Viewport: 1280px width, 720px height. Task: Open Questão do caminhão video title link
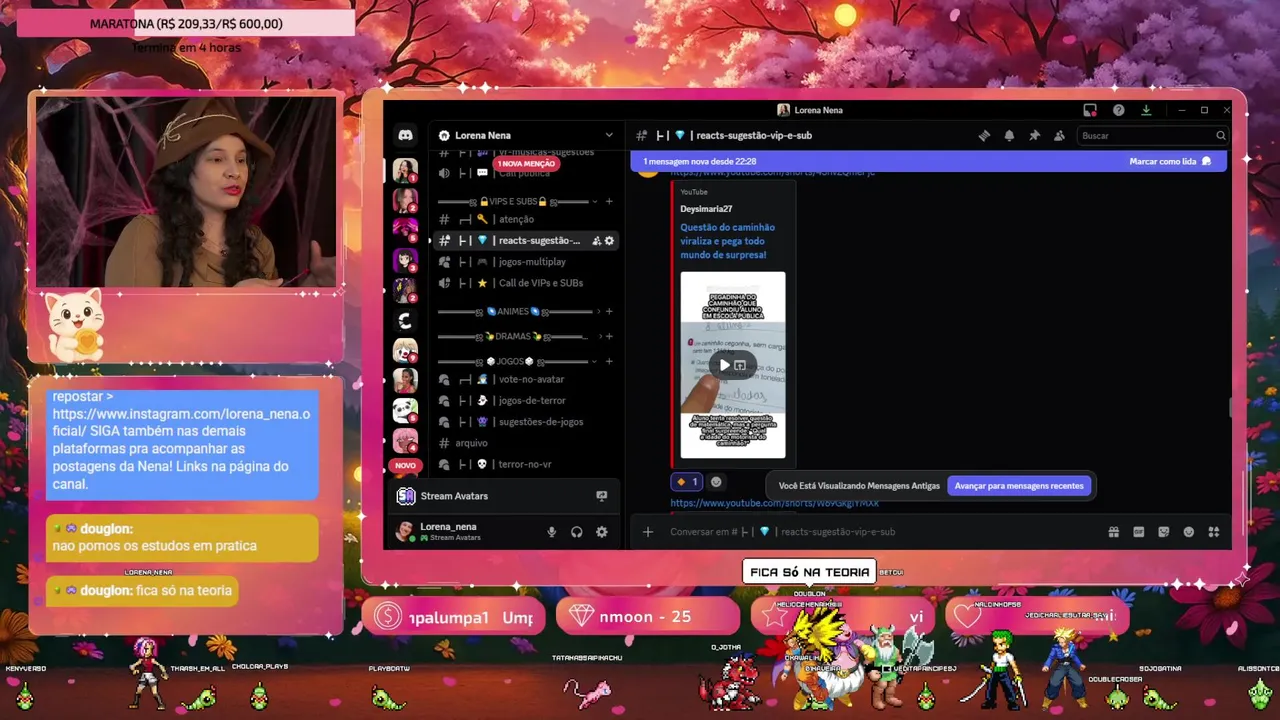[x=727, y=241]
